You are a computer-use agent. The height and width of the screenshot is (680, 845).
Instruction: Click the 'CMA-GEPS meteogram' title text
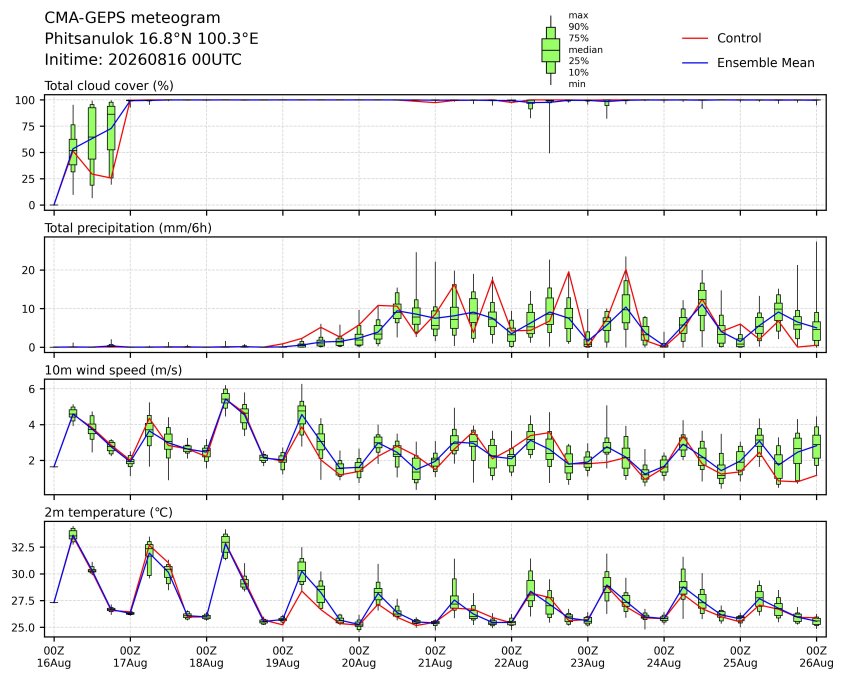pyautogui.click(x=132, y=18)
